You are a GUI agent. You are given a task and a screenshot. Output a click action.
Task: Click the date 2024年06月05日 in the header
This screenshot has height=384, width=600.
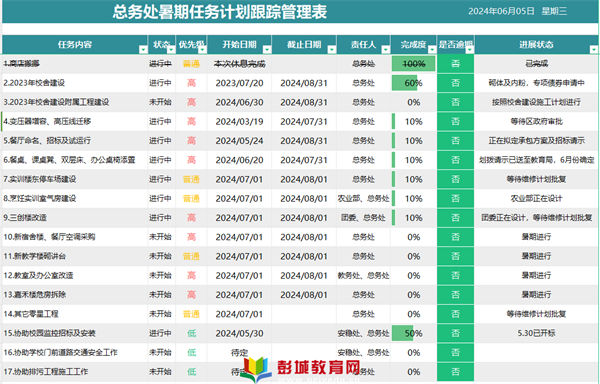501,11
